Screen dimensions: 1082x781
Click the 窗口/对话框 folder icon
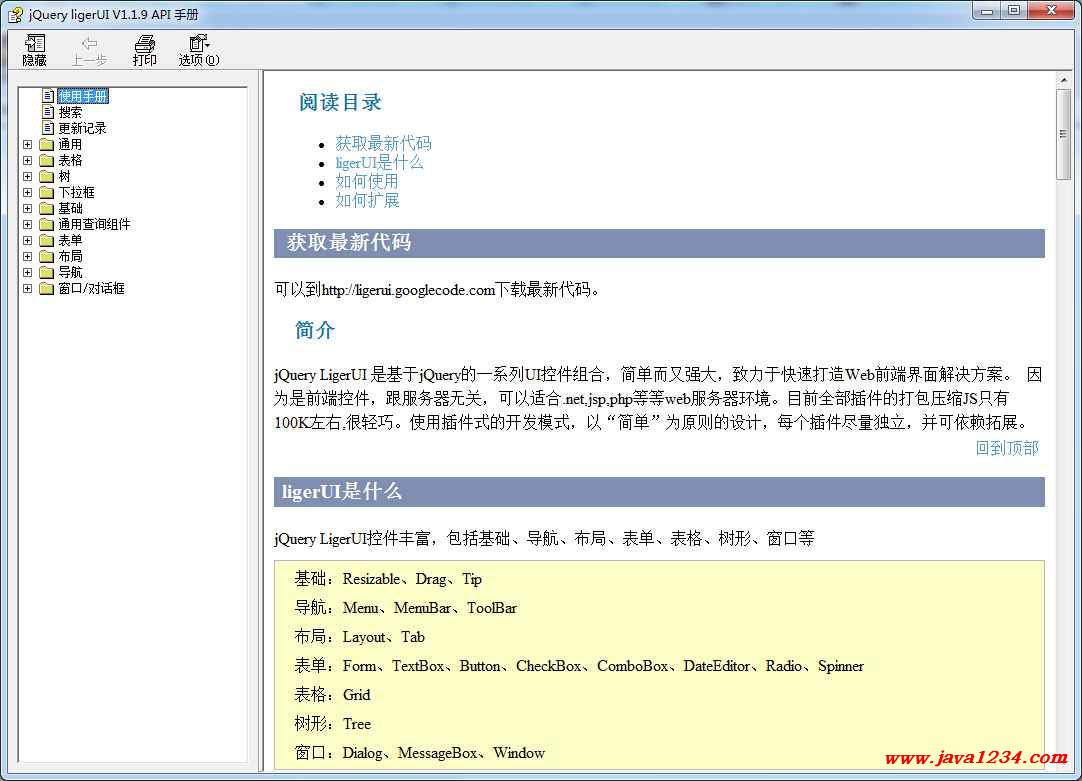46,288
